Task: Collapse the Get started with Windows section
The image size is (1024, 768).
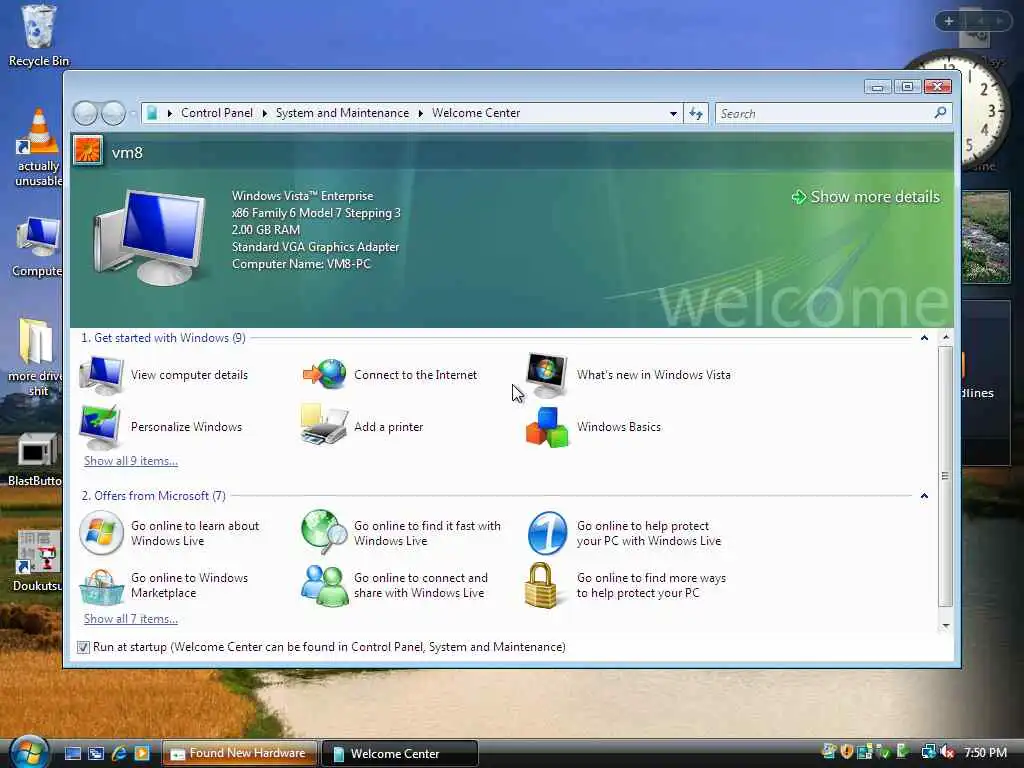Action: tap(924, 338)
